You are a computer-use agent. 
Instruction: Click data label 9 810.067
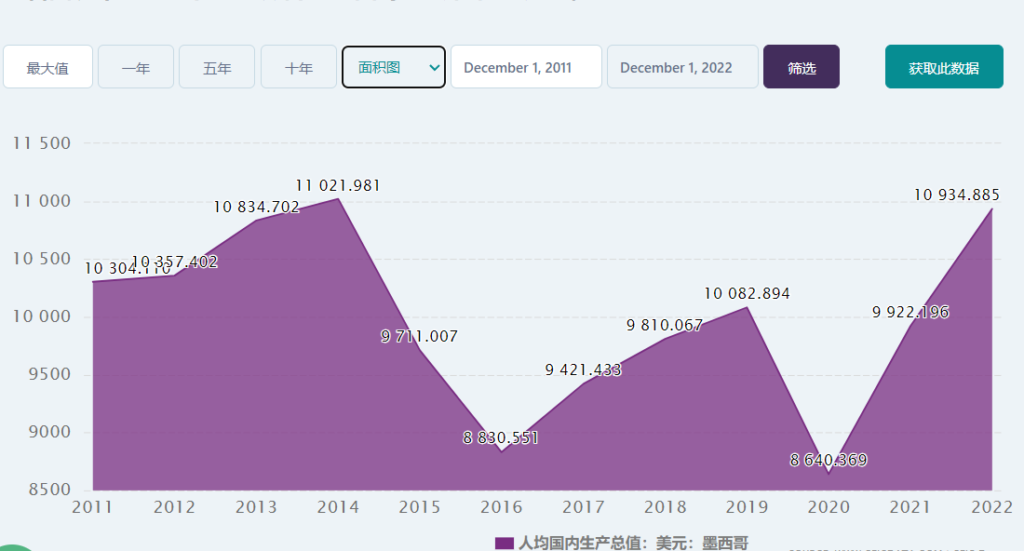[665, 325]
